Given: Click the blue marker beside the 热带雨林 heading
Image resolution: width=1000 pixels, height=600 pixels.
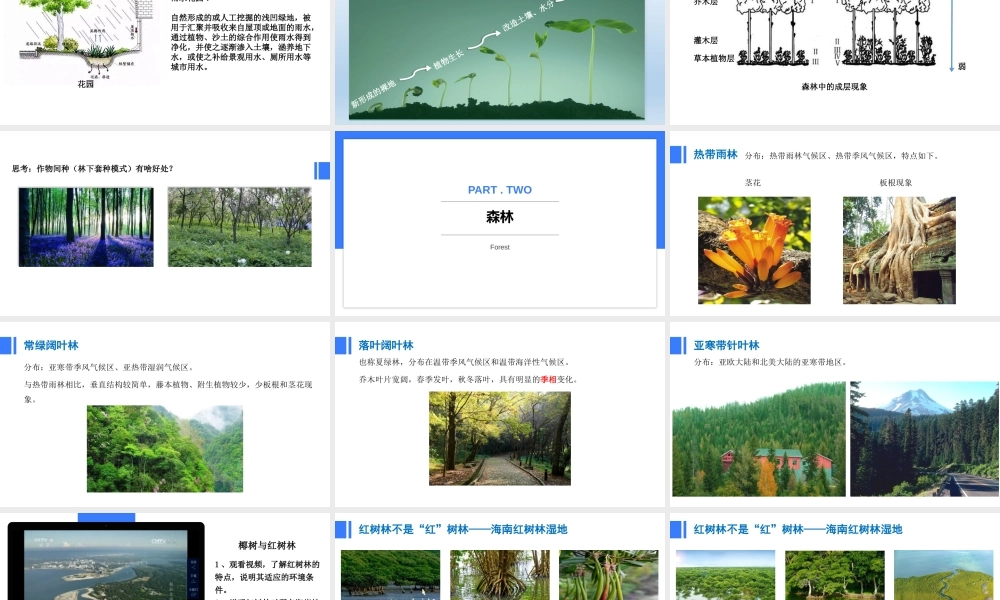Looking at the screenshot, I should point(677,155).
